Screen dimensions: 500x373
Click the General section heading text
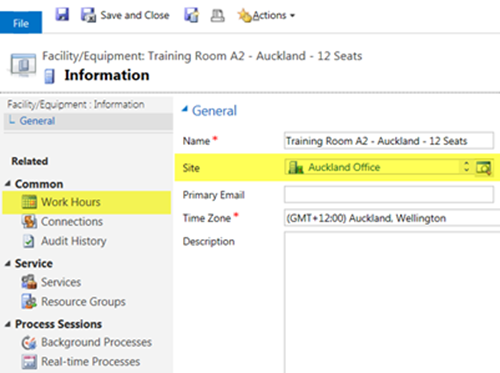tap(214, 110)
